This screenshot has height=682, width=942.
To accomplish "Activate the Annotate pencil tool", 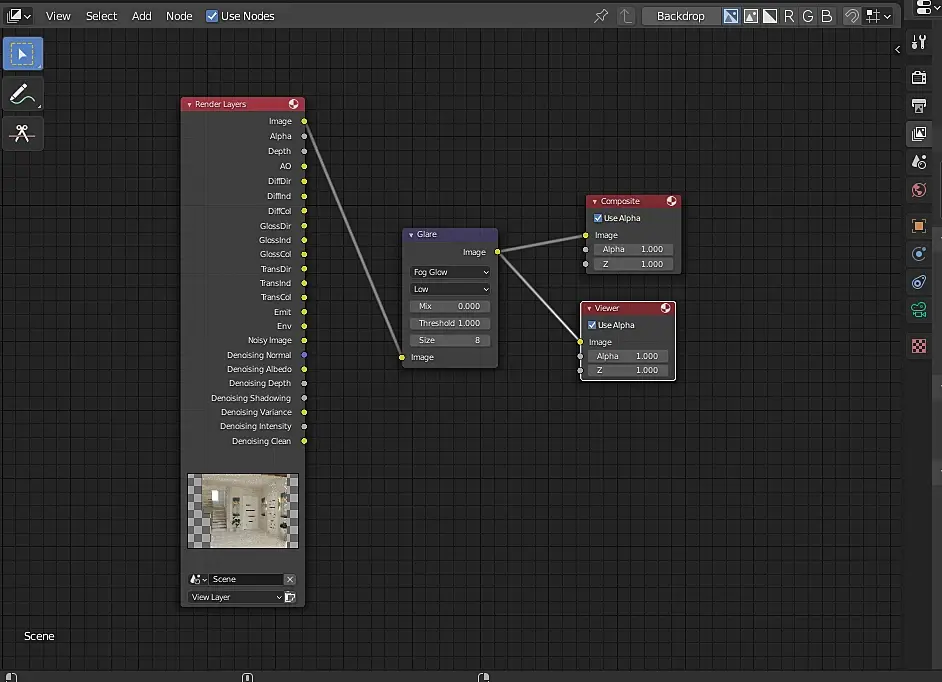I will click(x=22, y=94).
